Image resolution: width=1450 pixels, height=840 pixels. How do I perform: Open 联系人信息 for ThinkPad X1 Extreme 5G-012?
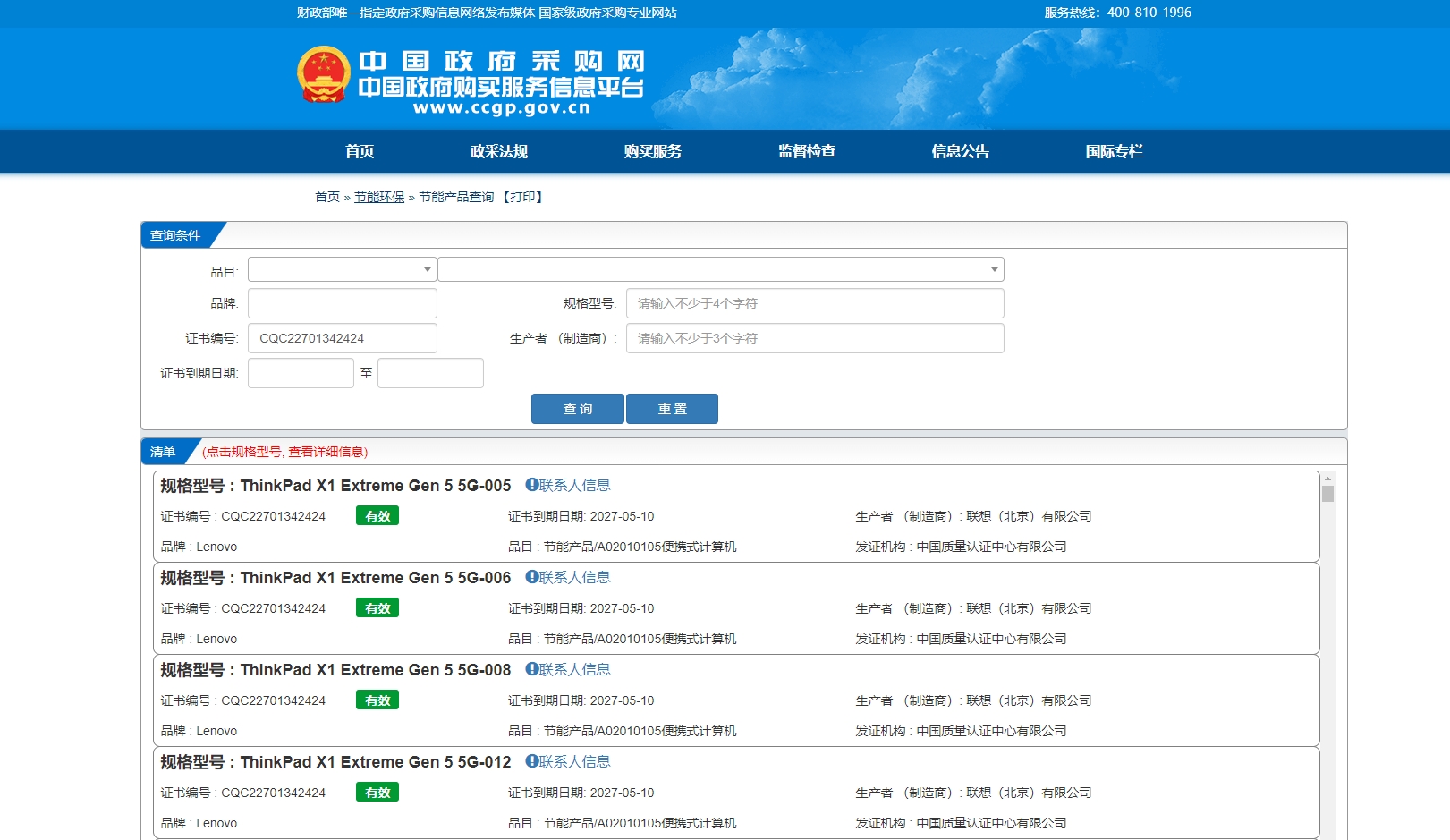click(574, 761)
